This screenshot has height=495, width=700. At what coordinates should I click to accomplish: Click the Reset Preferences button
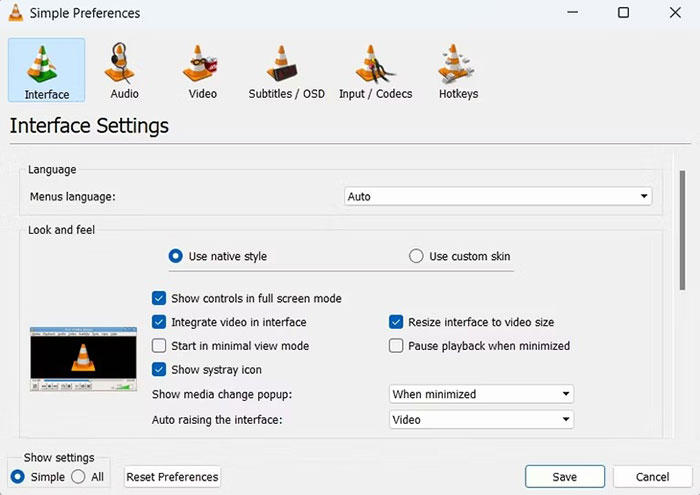172,477
